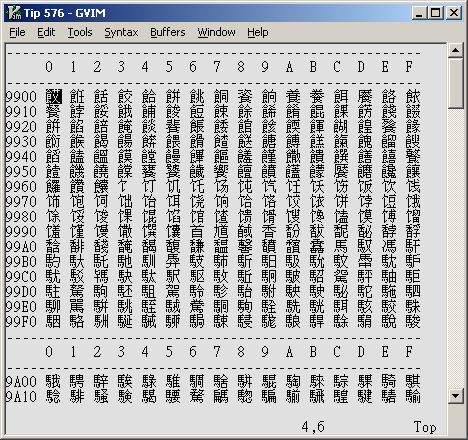Click column header F in top header row
This screenshot has height=440, width=468.
(409, 67)
